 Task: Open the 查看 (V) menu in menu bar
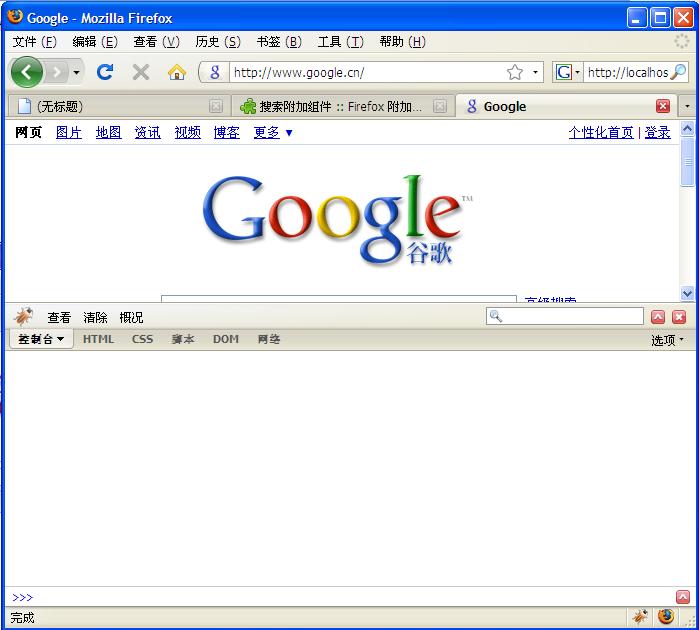pyautogui.click(x=156, y=42)
